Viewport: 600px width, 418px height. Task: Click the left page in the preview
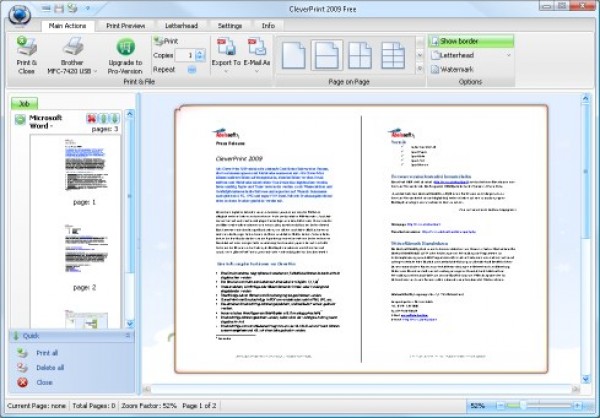pyautogui.click(x=270, y=239)
